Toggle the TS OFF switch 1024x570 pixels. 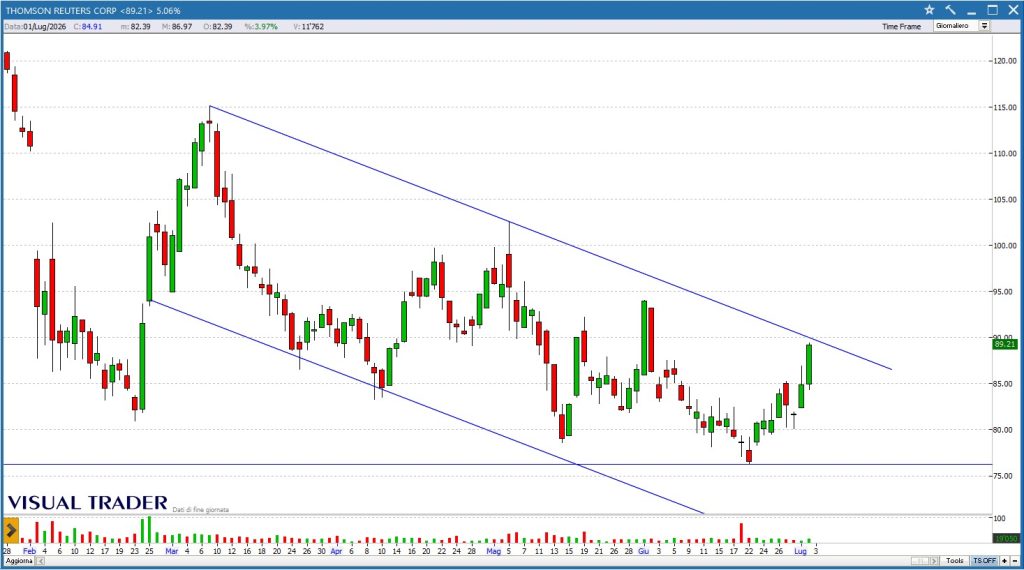pyautogui.click(x=984, y=561)
